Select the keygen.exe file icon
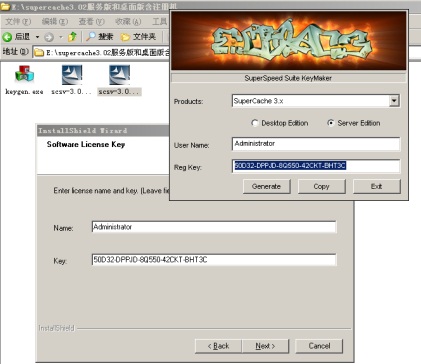The image size is (421, 364). click(x=24, y=74)
